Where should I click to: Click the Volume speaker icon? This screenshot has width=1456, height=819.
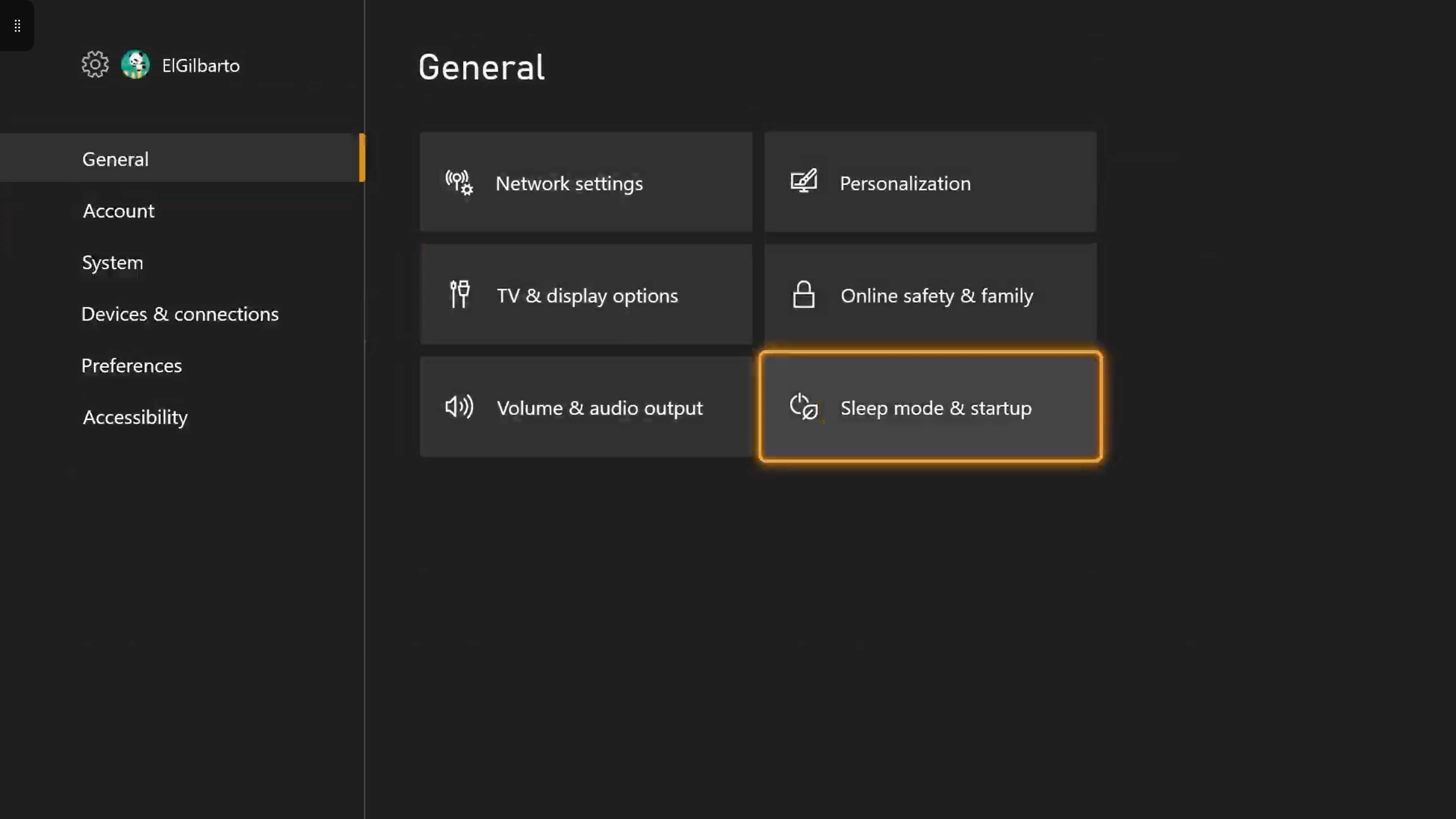pos(459,407)
